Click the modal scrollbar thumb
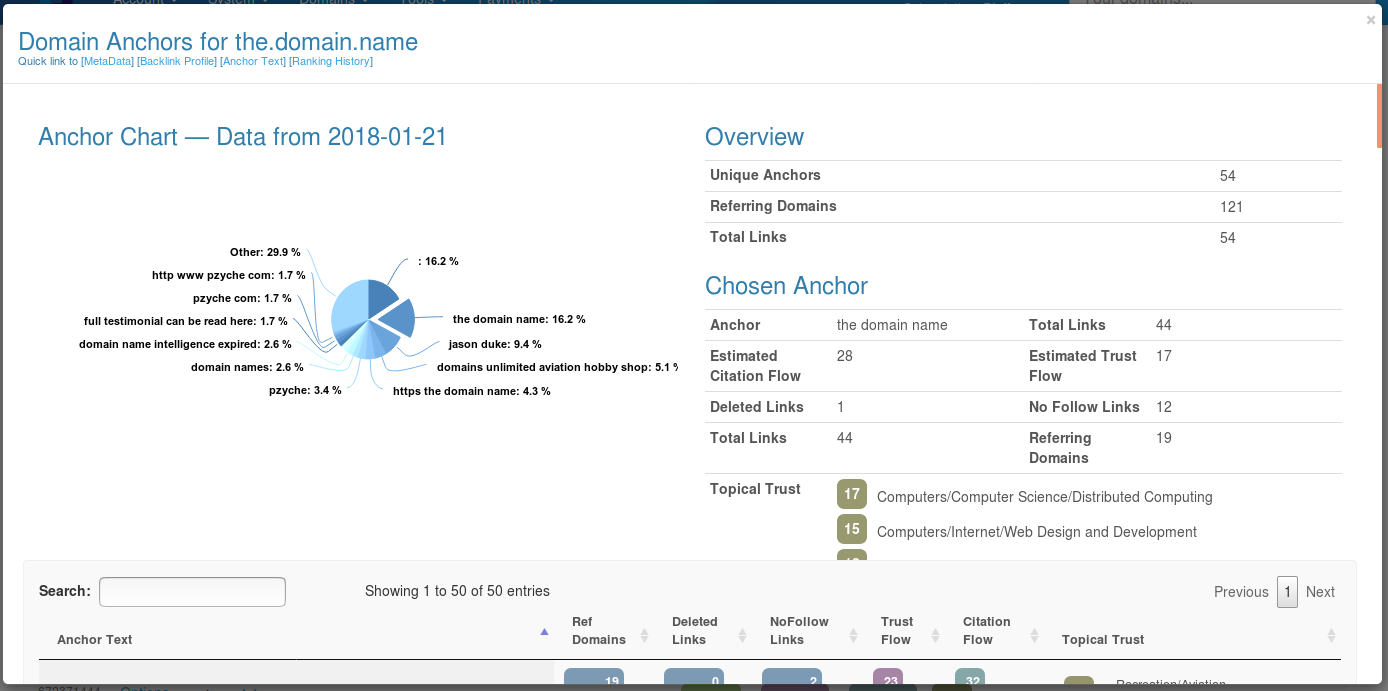 click(x=1380, y=116)
